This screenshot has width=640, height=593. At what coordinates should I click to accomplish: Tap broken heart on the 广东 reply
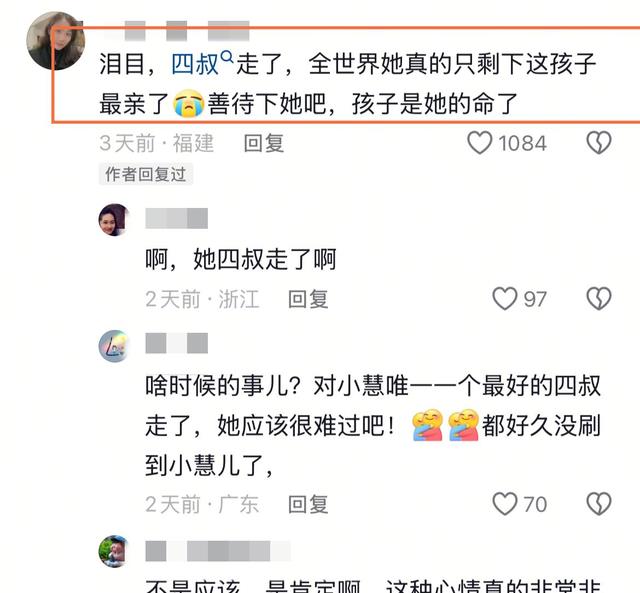pyautogui.click(x=599, y=504)
